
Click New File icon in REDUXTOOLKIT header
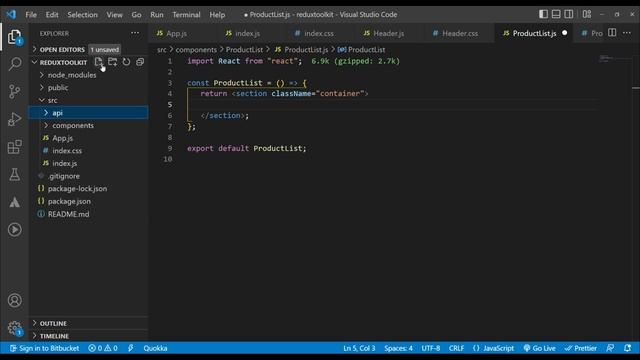98,62
